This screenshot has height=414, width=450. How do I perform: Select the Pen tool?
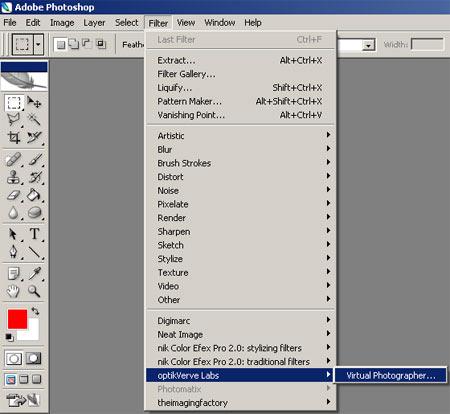pos(14,252)
